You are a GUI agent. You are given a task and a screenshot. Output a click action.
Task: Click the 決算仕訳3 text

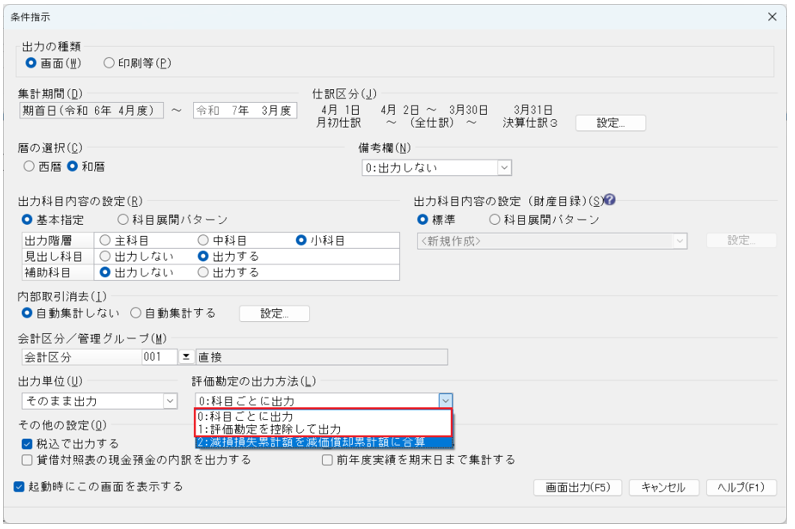(530, 123)
